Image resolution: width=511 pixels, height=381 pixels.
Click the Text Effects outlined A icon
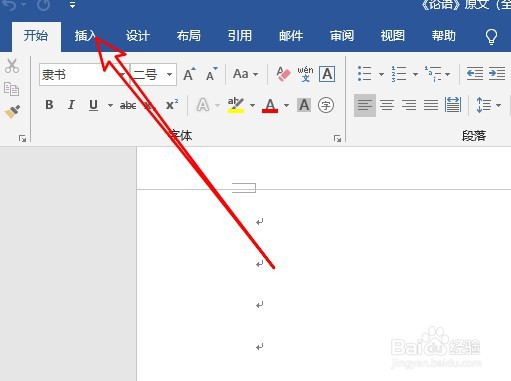203,105
